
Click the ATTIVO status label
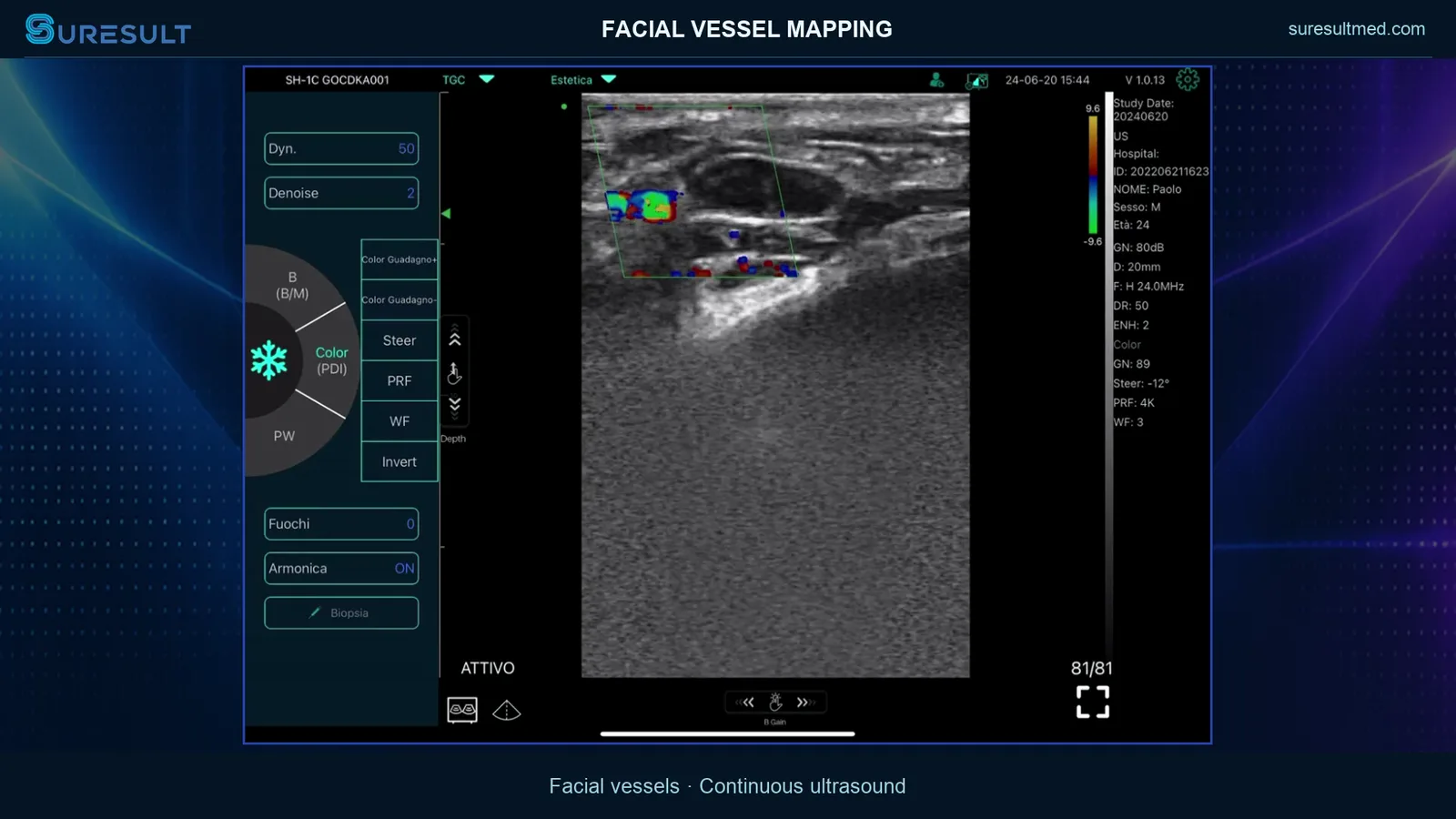tap(488, 668)
